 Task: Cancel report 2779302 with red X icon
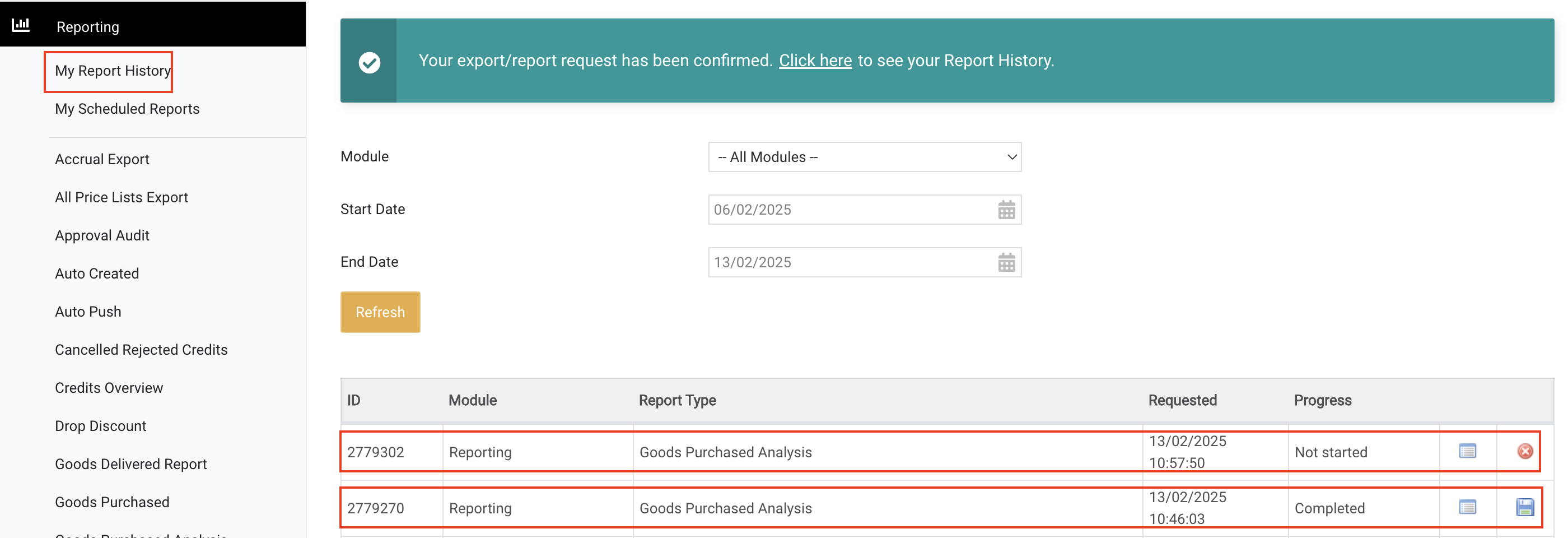(1524, 452)
